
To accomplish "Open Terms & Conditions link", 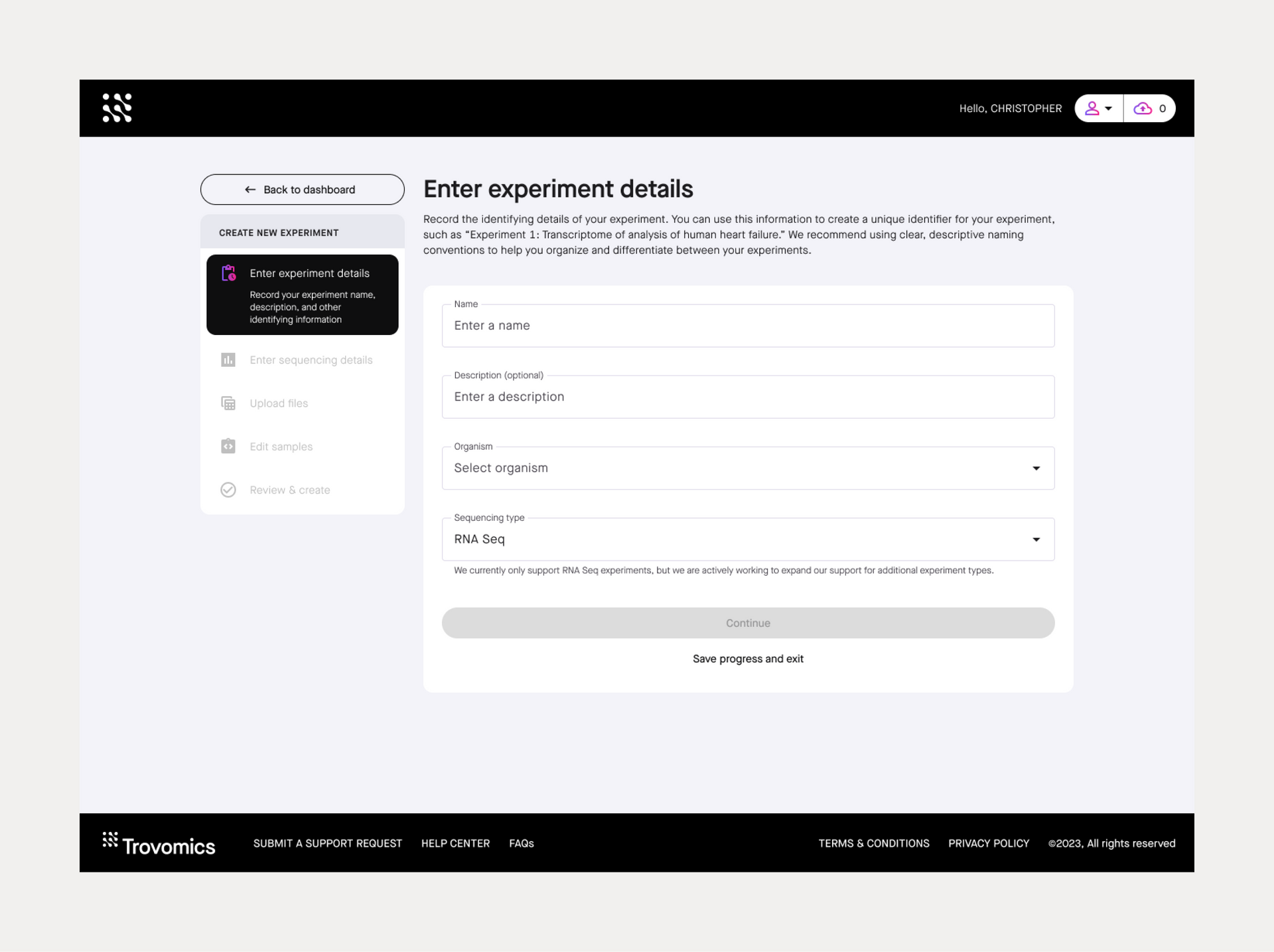I will pyautogui.click(x=874, y=843).
